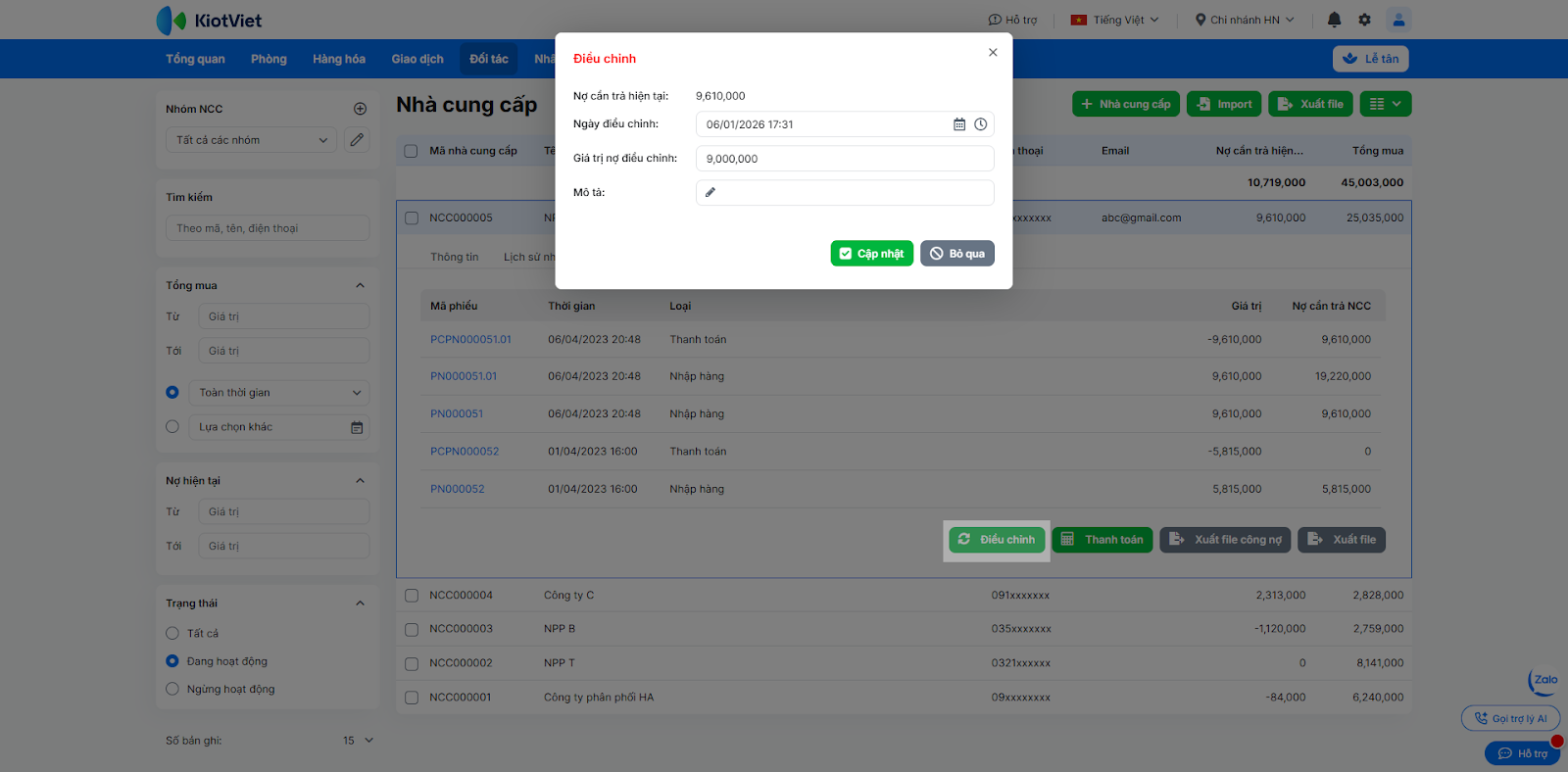Click the Bỏ qua button
The image size is (1568, 772).
coord(957,254)
